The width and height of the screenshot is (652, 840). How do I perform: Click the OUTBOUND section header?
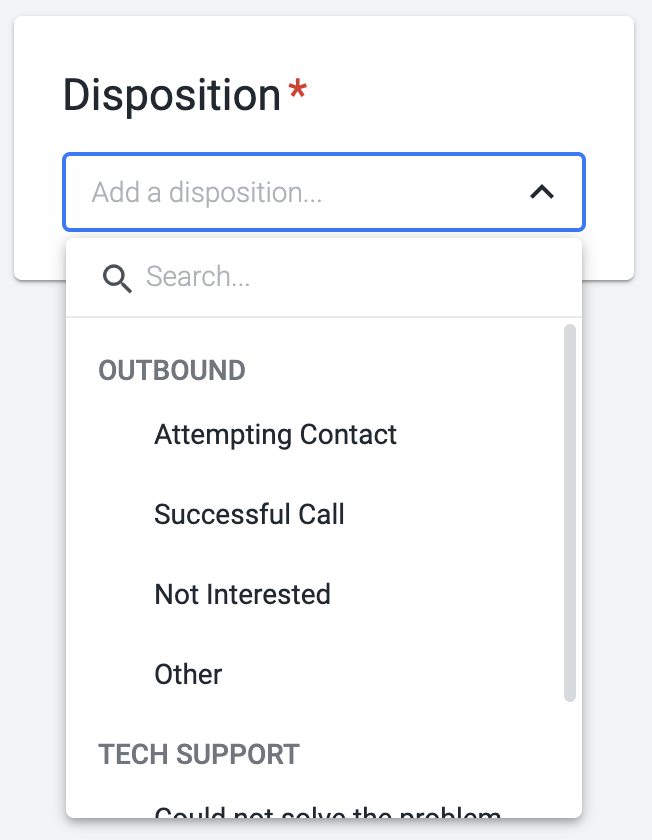click(x=171, y=370)
